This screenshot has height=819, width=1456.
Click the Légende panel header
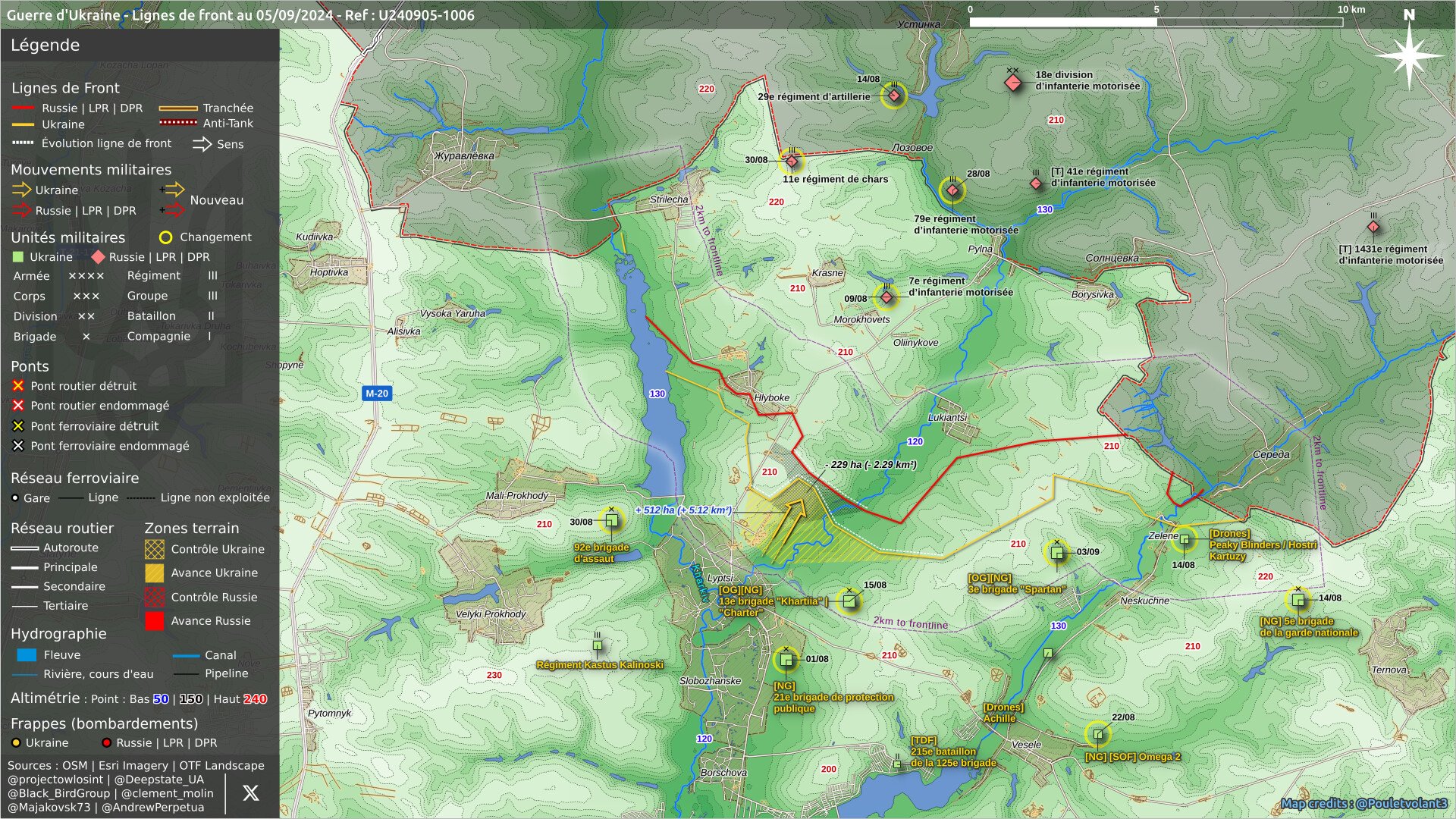[x=140, y=45]
